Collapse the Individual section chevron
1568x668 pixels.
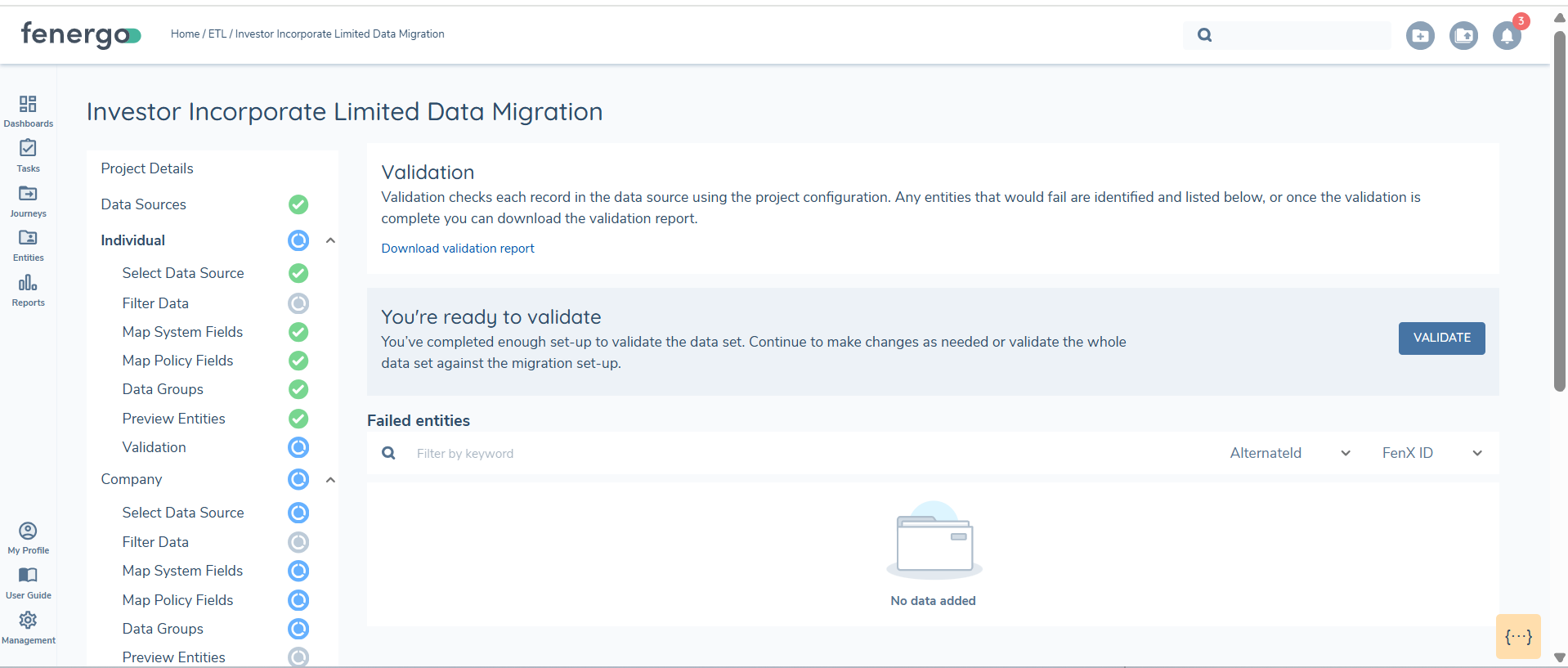pos(330,240)
